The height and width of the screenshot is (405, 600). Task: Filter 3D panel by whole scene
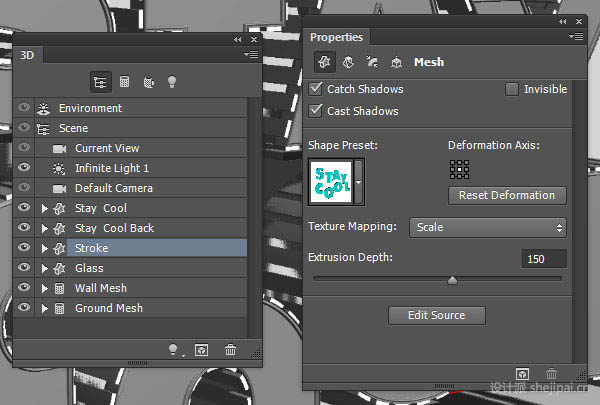(101, 82)
